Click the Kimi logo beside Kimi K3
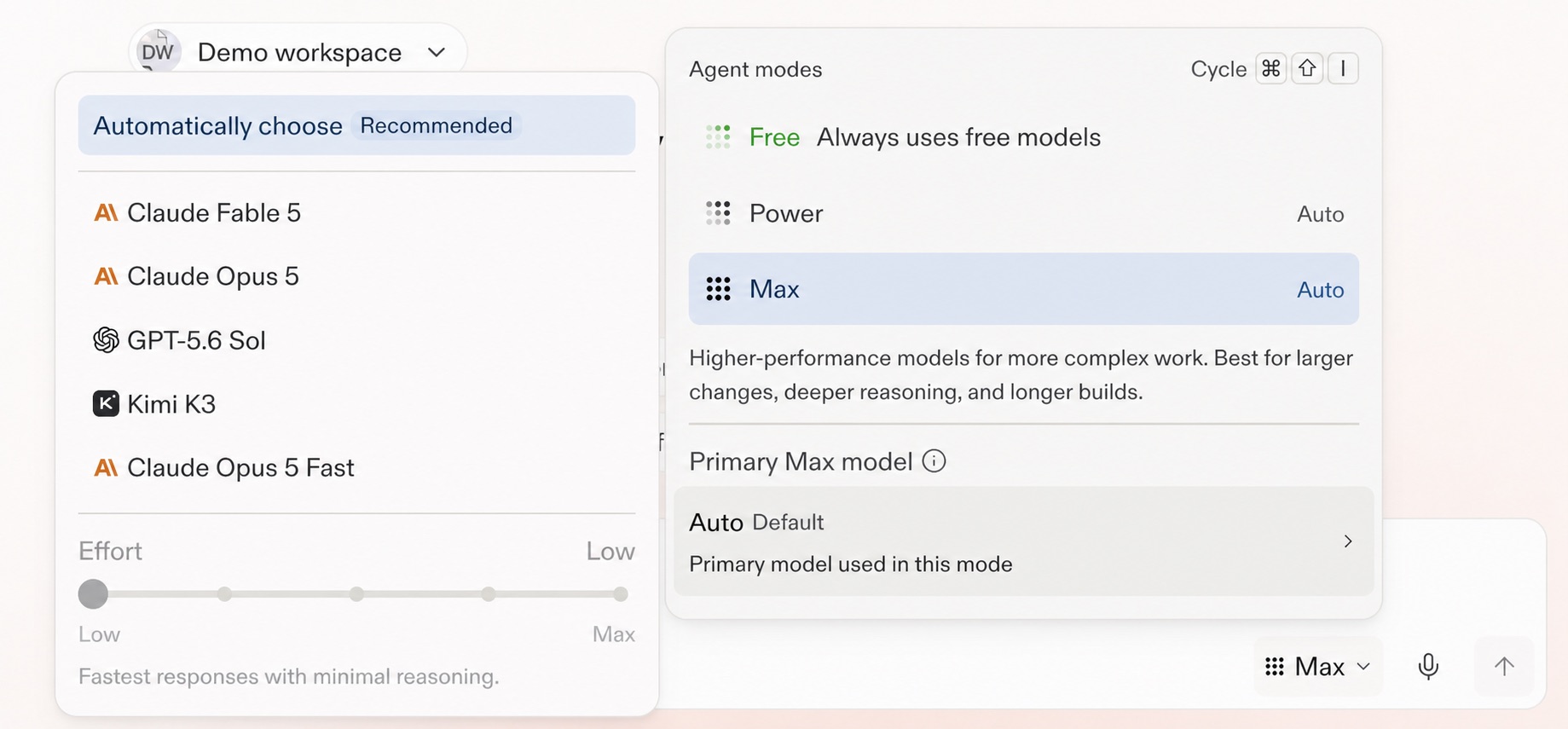 106,403
